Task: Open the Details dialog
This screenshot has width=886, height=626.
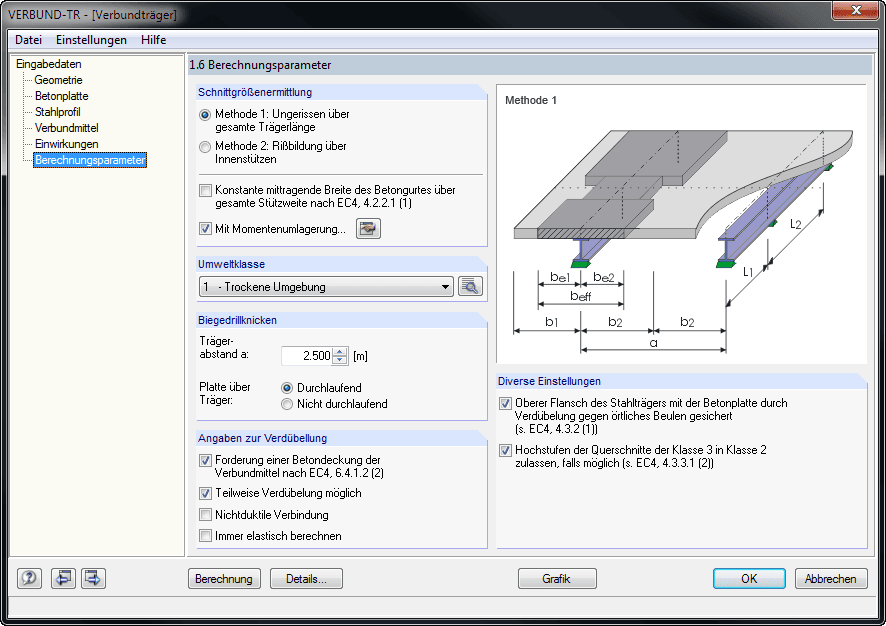Action: (306, 578)
